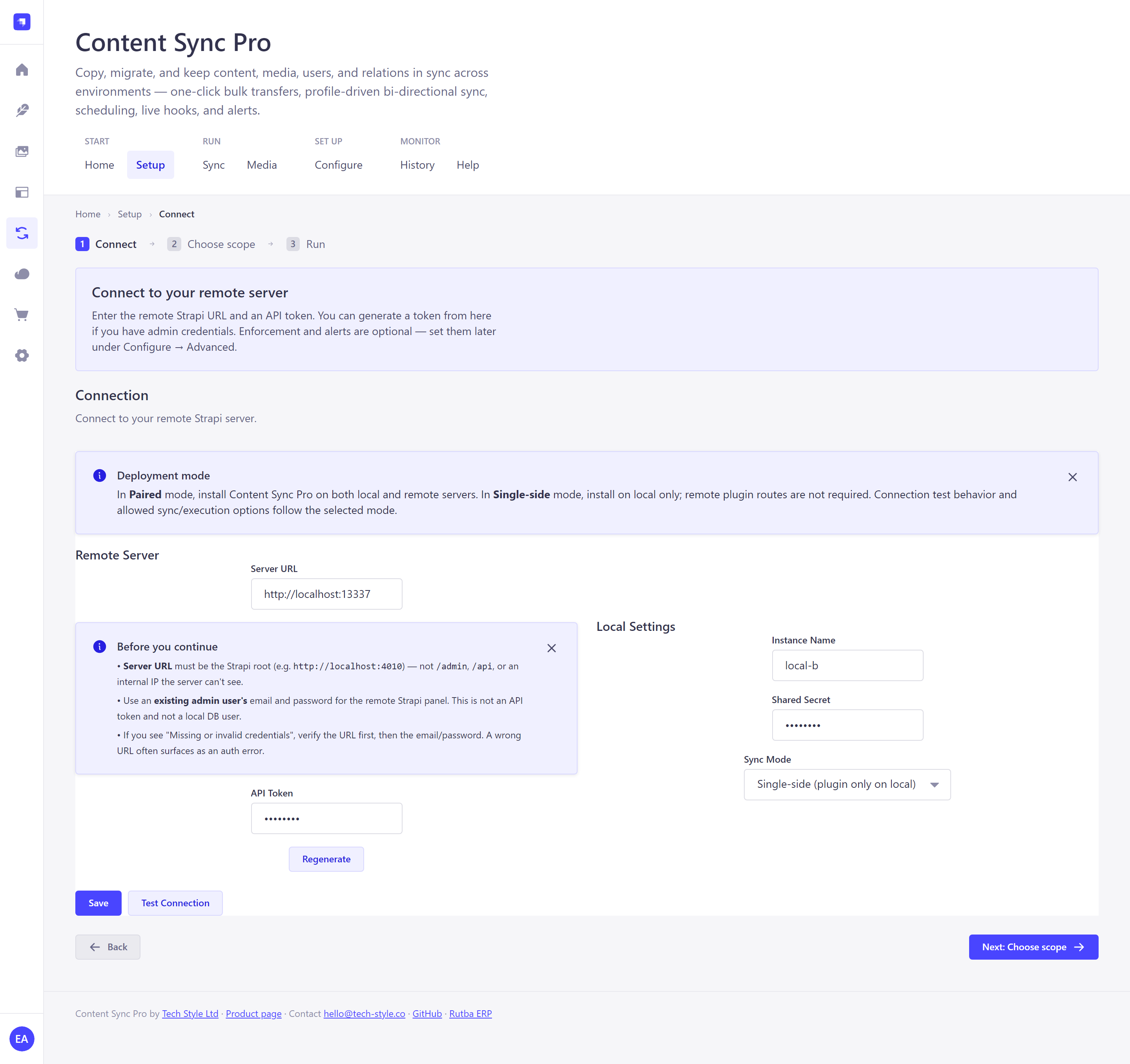Open the EA user avatar menu
1130x1064 pixels.
(22, 1039)
